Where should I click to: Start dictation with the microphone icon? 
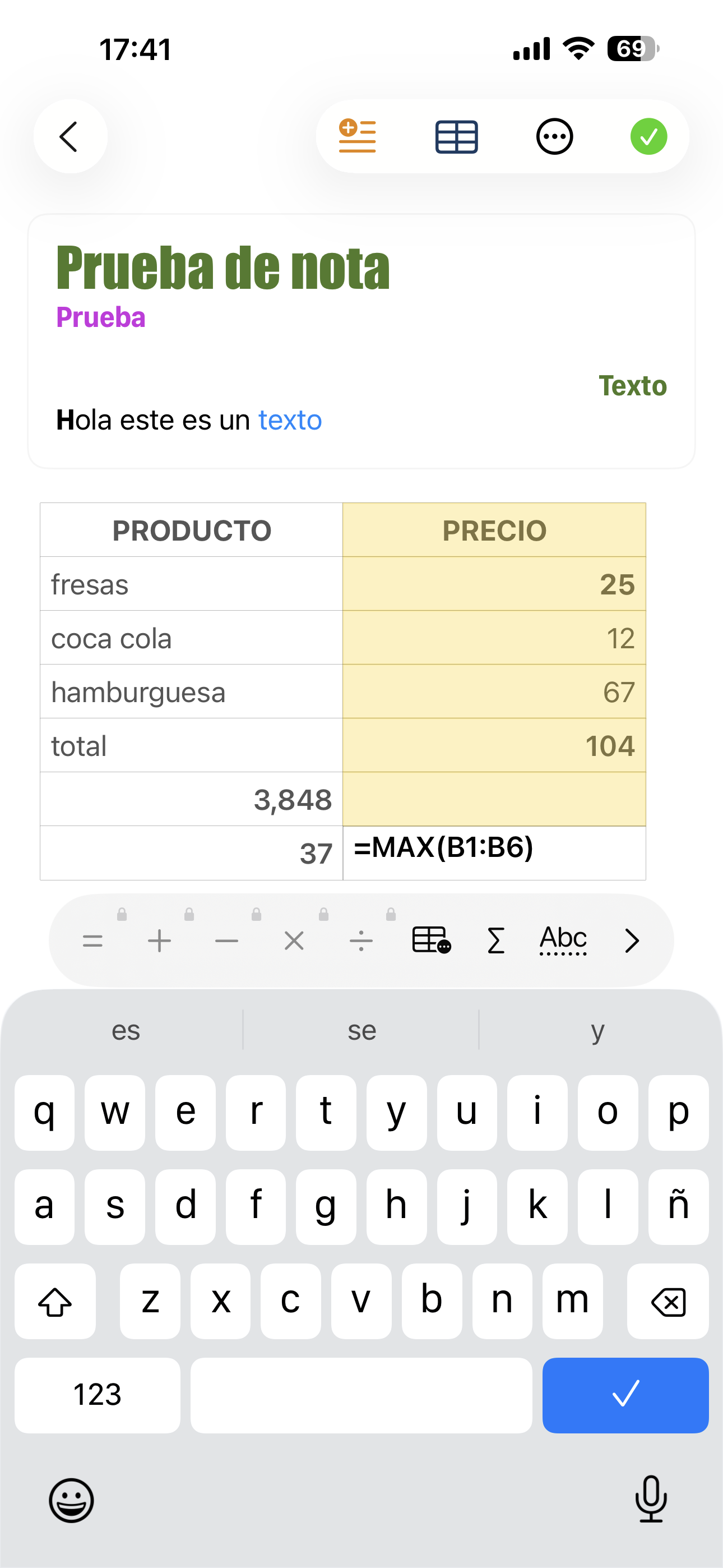(x=651, y=1499)
